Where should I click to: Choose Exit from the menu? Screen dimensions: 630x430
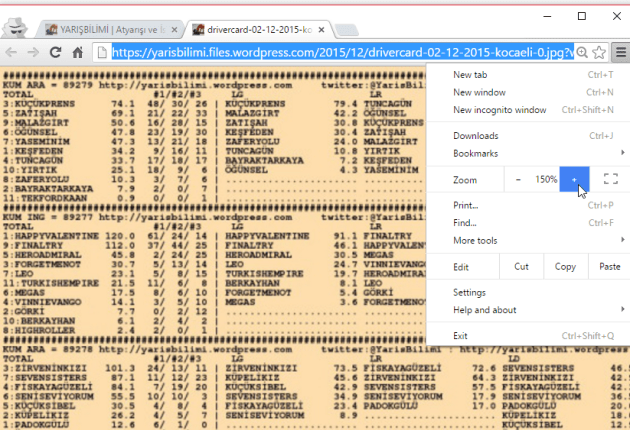pyautogui.click(x=528, y=336)
